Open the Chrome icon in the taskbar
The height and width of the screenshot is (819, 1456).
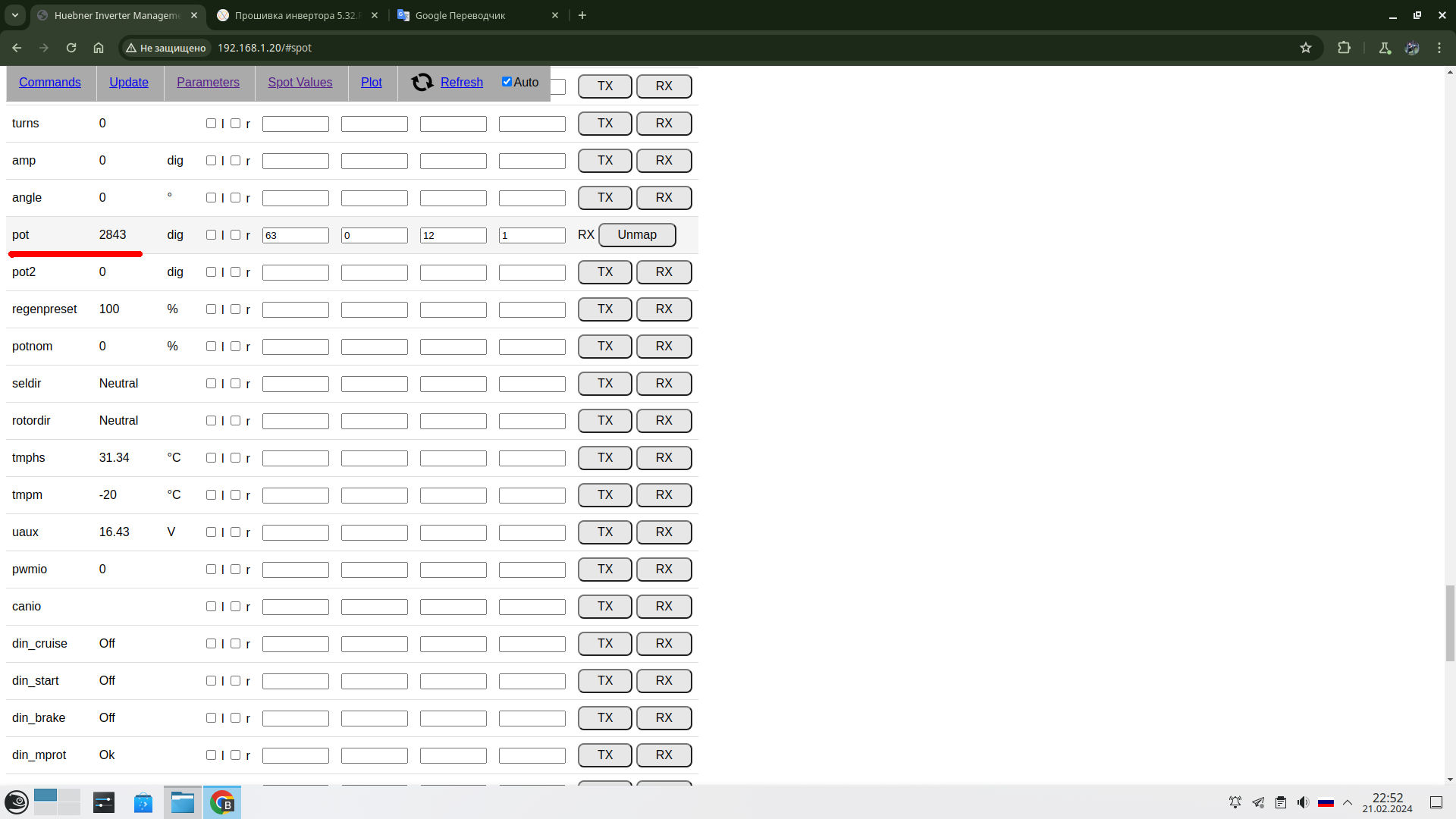(x=222, y=802)
